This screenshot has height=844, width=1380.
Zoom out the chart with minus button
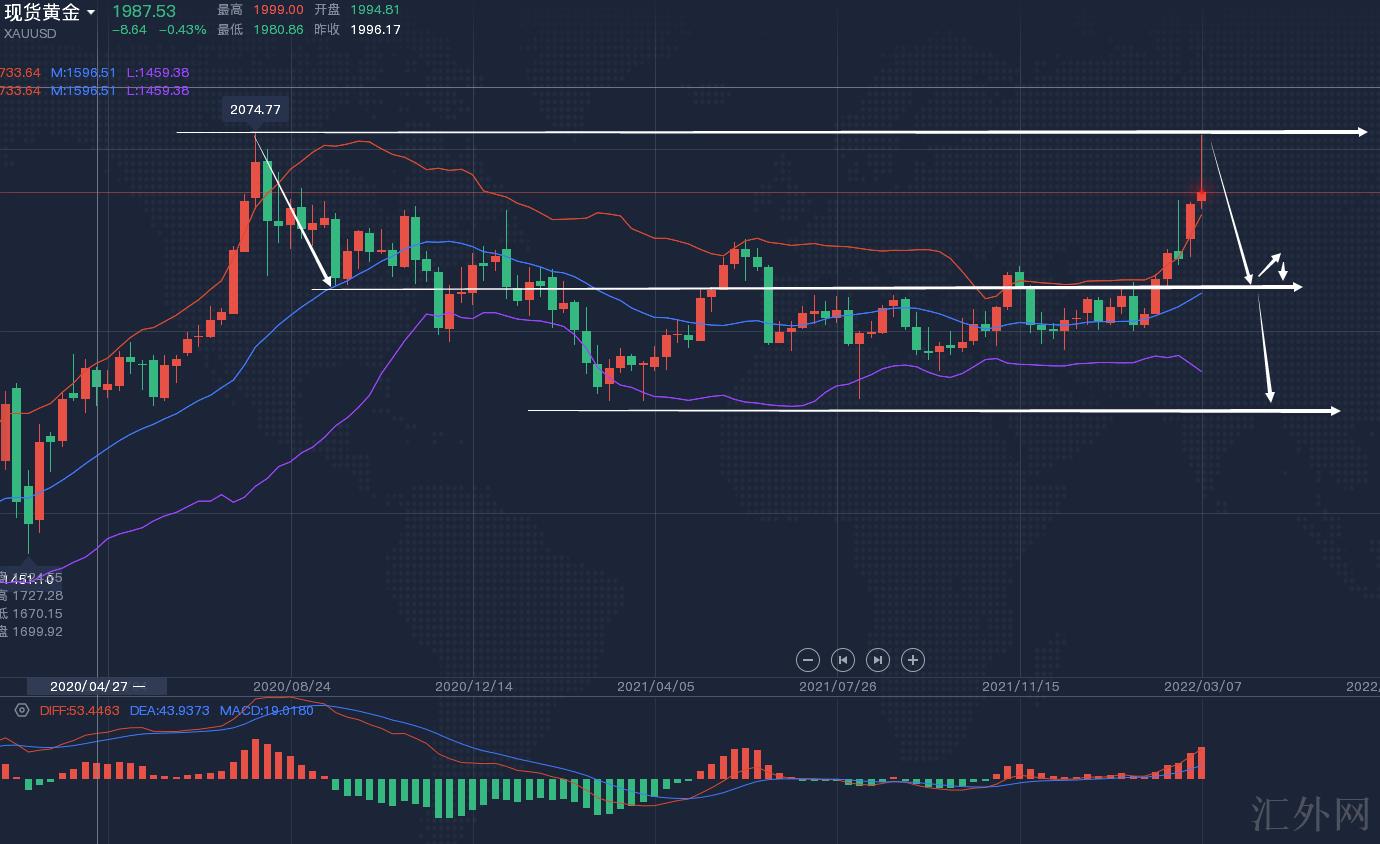(808, 660)
